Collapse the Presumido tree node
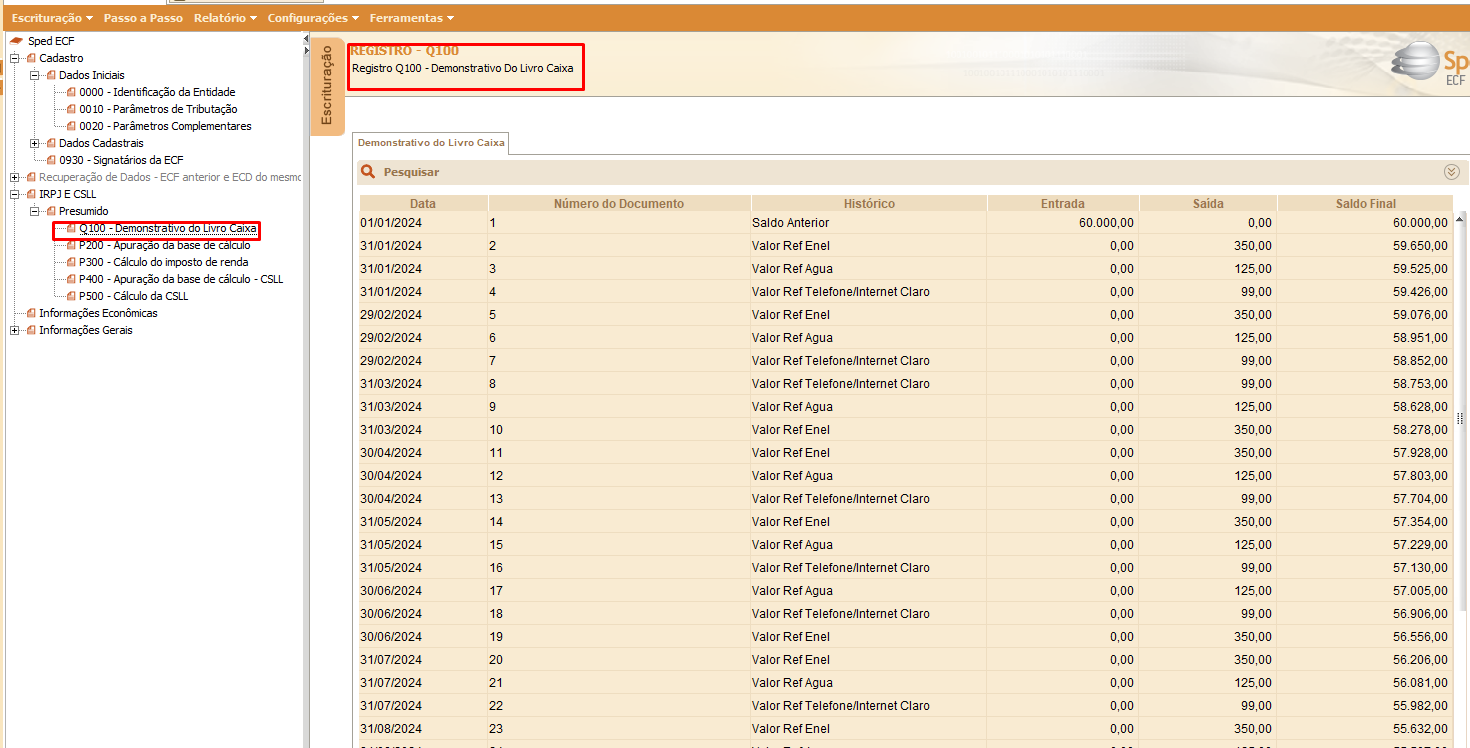1470x748 pixels. [35, 211]
